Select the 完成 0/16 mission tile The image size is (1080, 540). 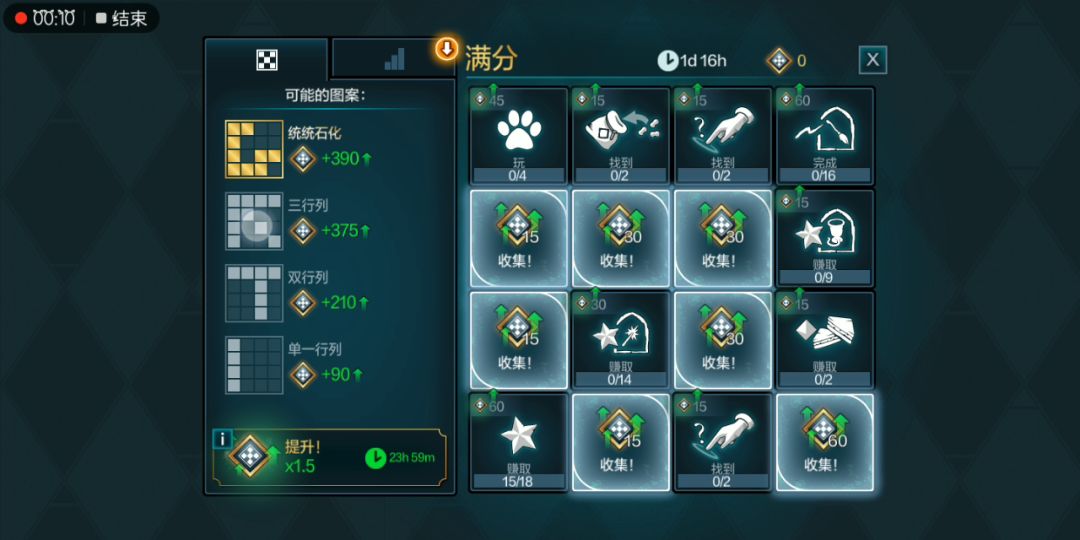pos(824,136)
